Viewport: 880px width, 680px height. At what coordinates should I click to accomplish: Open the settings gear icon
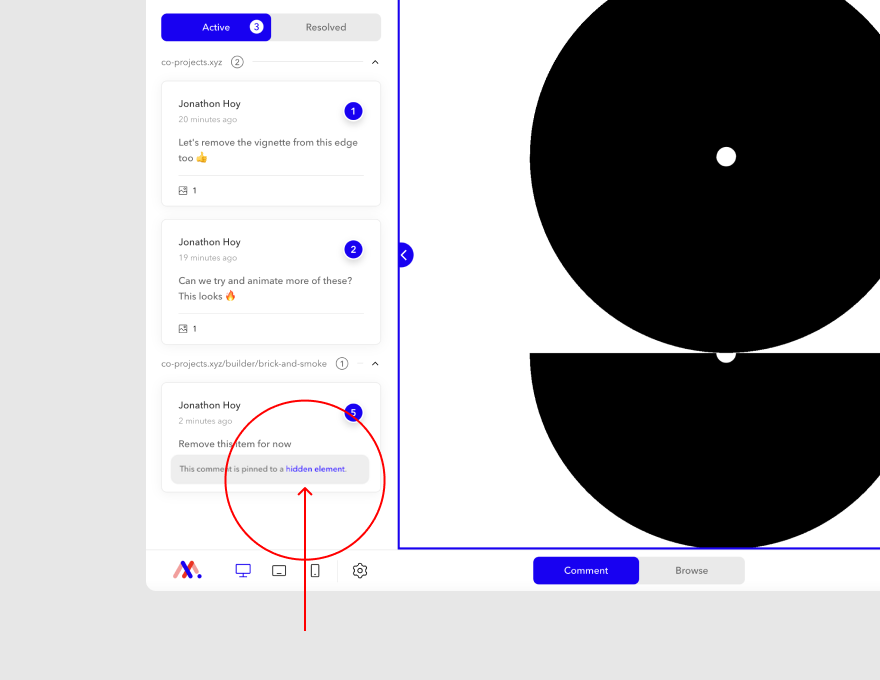(359, 570)
